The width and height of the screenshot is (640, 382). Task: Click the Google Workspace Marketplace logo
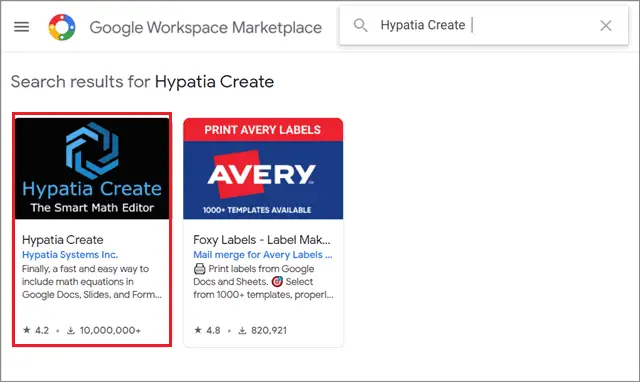pos(62,27)
